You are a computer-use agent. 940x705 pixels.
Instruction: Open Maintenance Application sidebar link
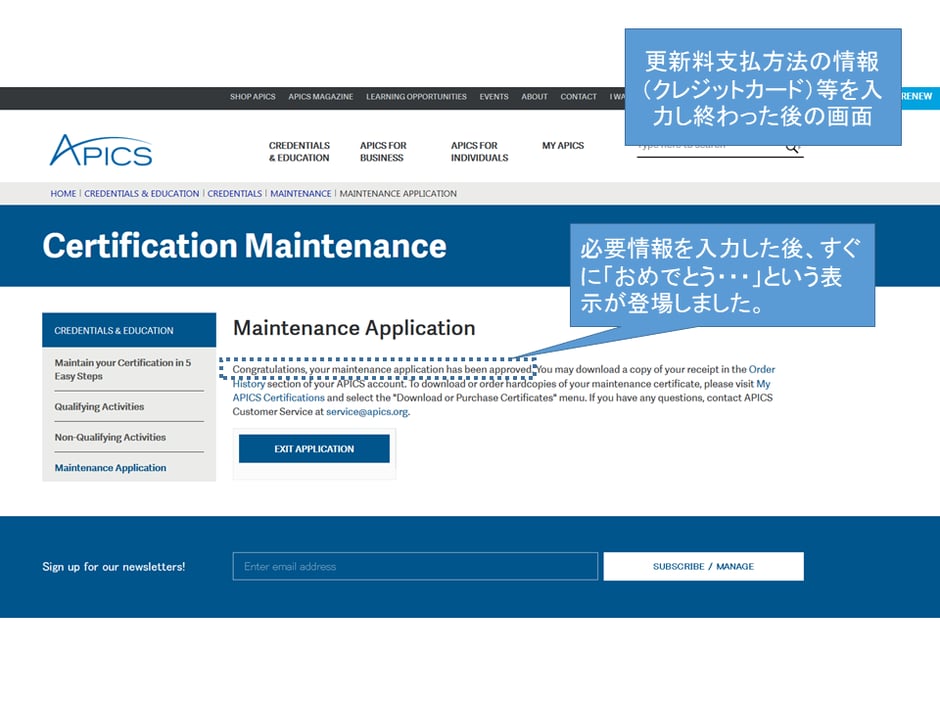point(110,468)
